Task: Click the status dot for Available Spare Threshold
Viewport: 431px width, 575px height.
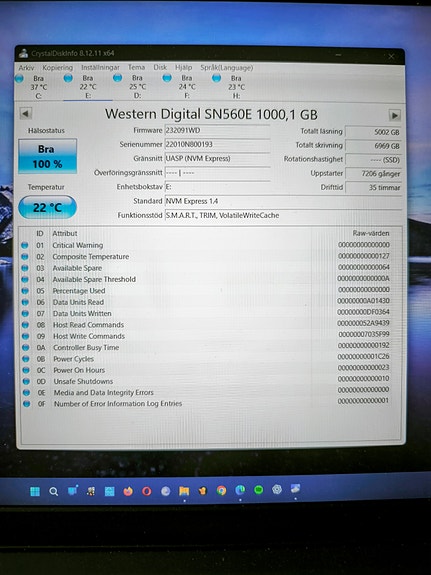Action: tap(25, 279)
